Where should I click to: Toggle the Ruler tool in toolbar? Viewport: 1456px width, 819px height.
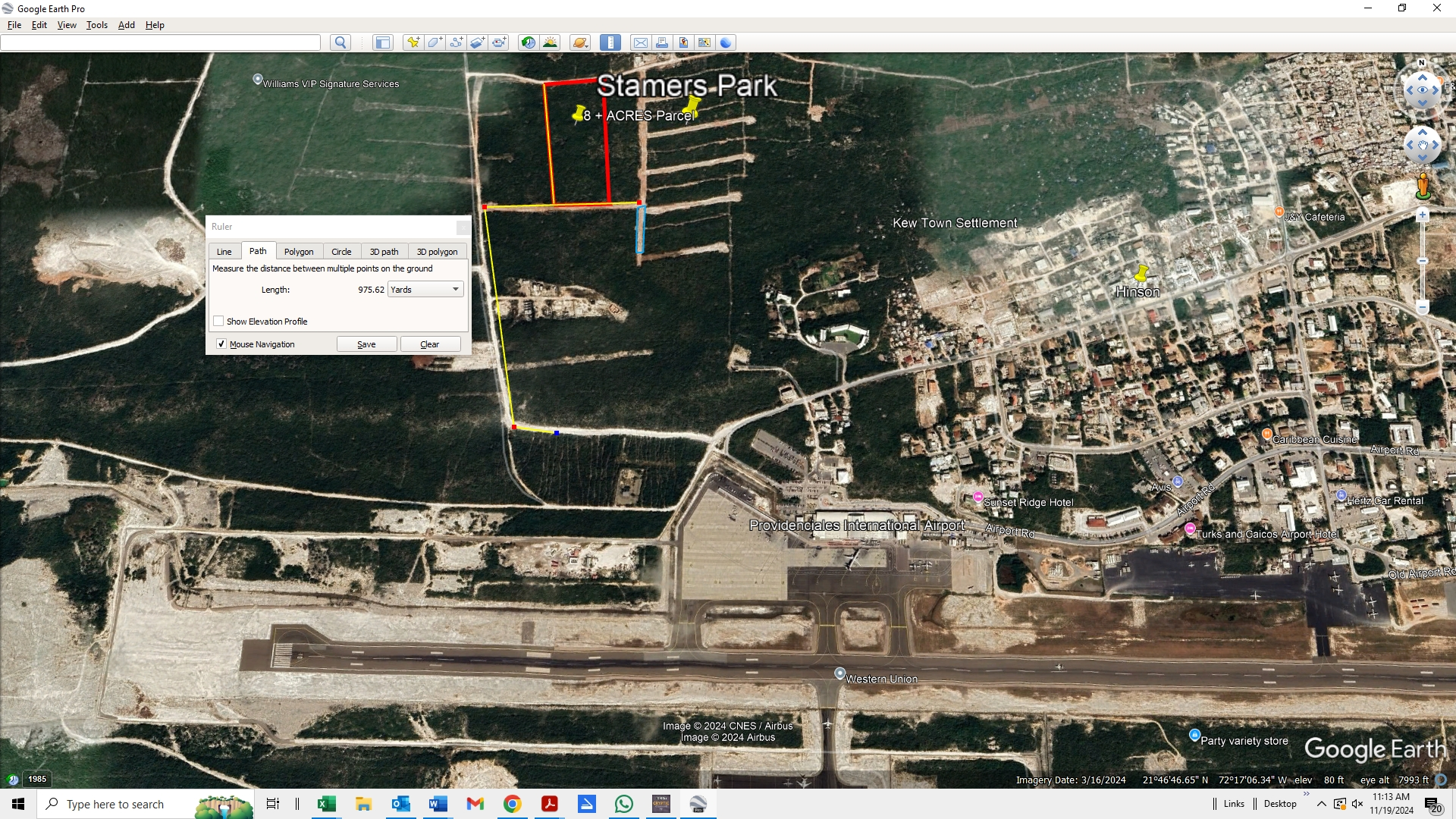pos(610,42)
